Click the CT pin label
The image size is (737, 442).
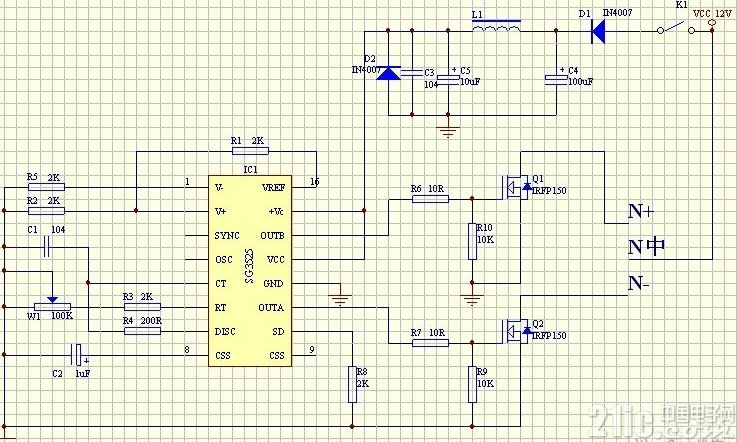[220, 284]
